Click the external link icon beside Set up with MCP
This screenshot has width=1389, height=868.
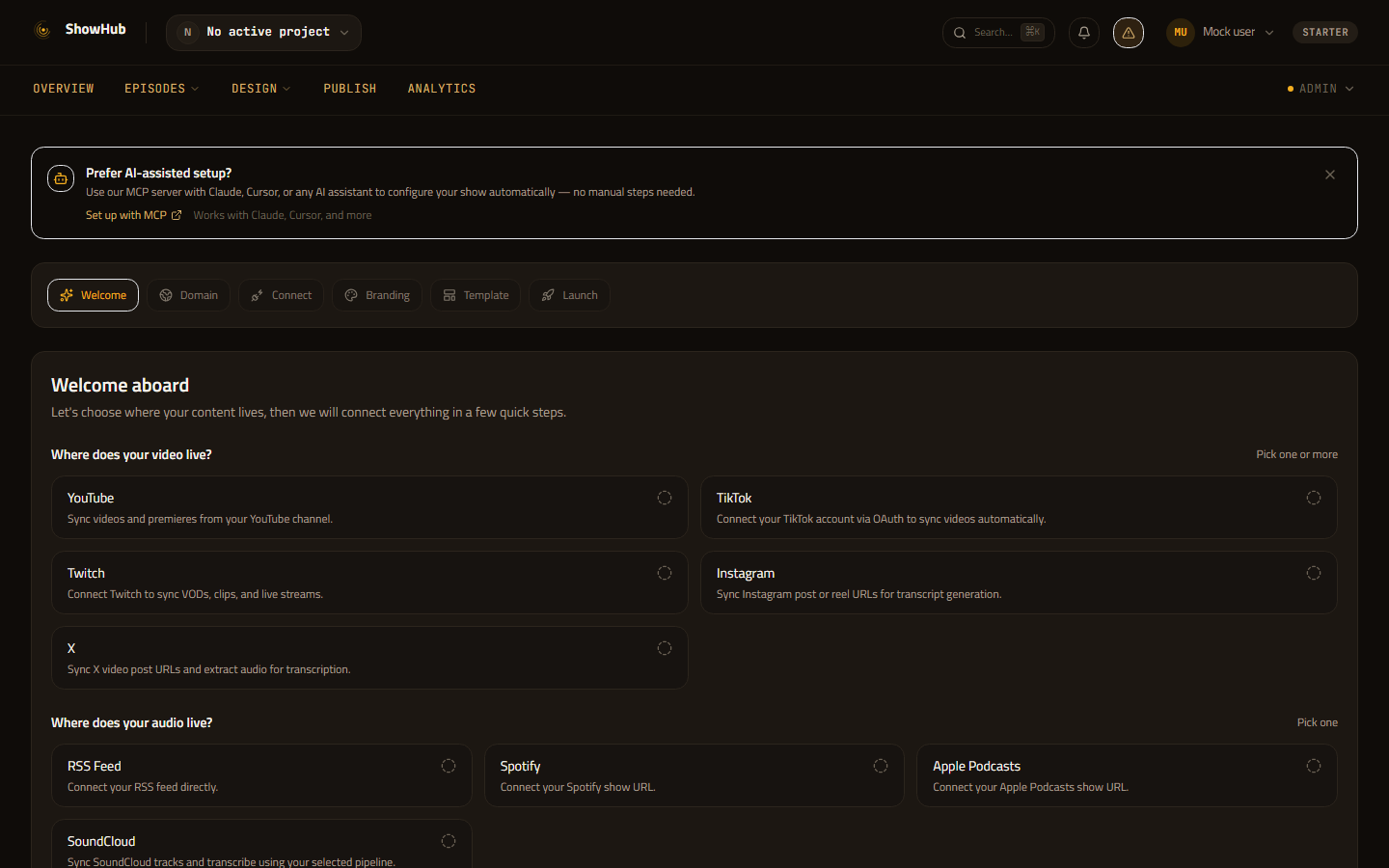coord(177,215)
